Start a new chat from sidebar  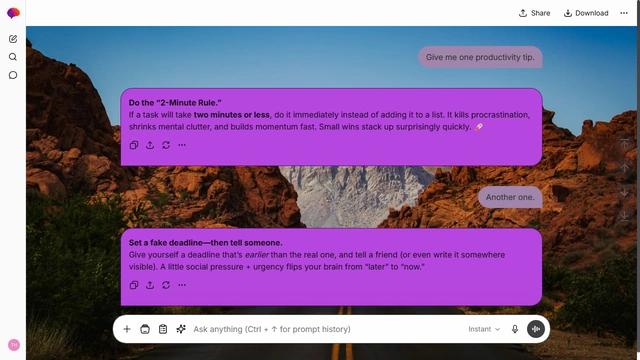click(13, 39)
